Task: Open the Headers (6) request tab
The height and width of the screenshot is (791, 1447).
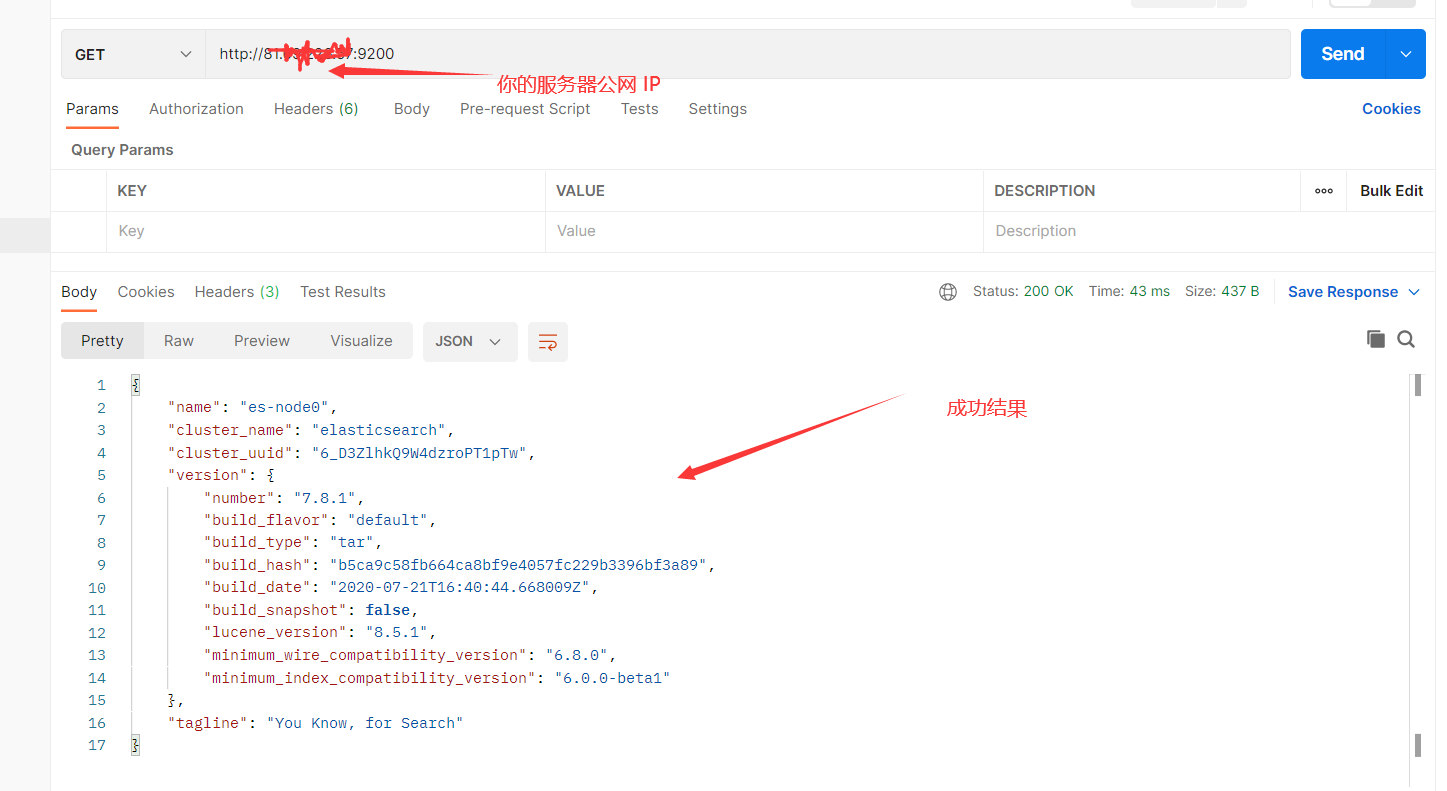Action: click(x=316, y=109)
